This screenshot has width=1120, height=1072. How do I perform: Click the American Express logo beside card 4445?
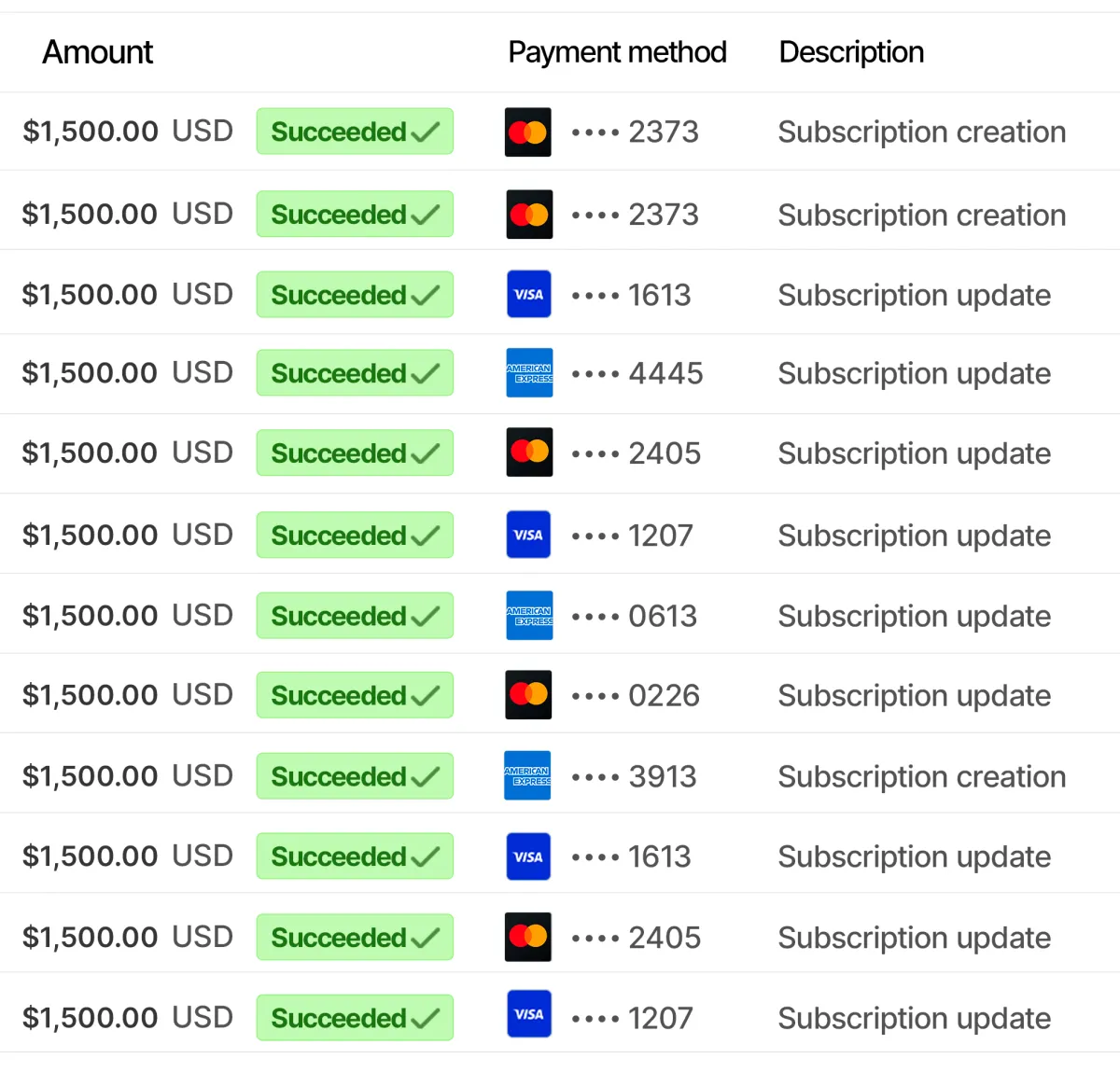[529, 373]
